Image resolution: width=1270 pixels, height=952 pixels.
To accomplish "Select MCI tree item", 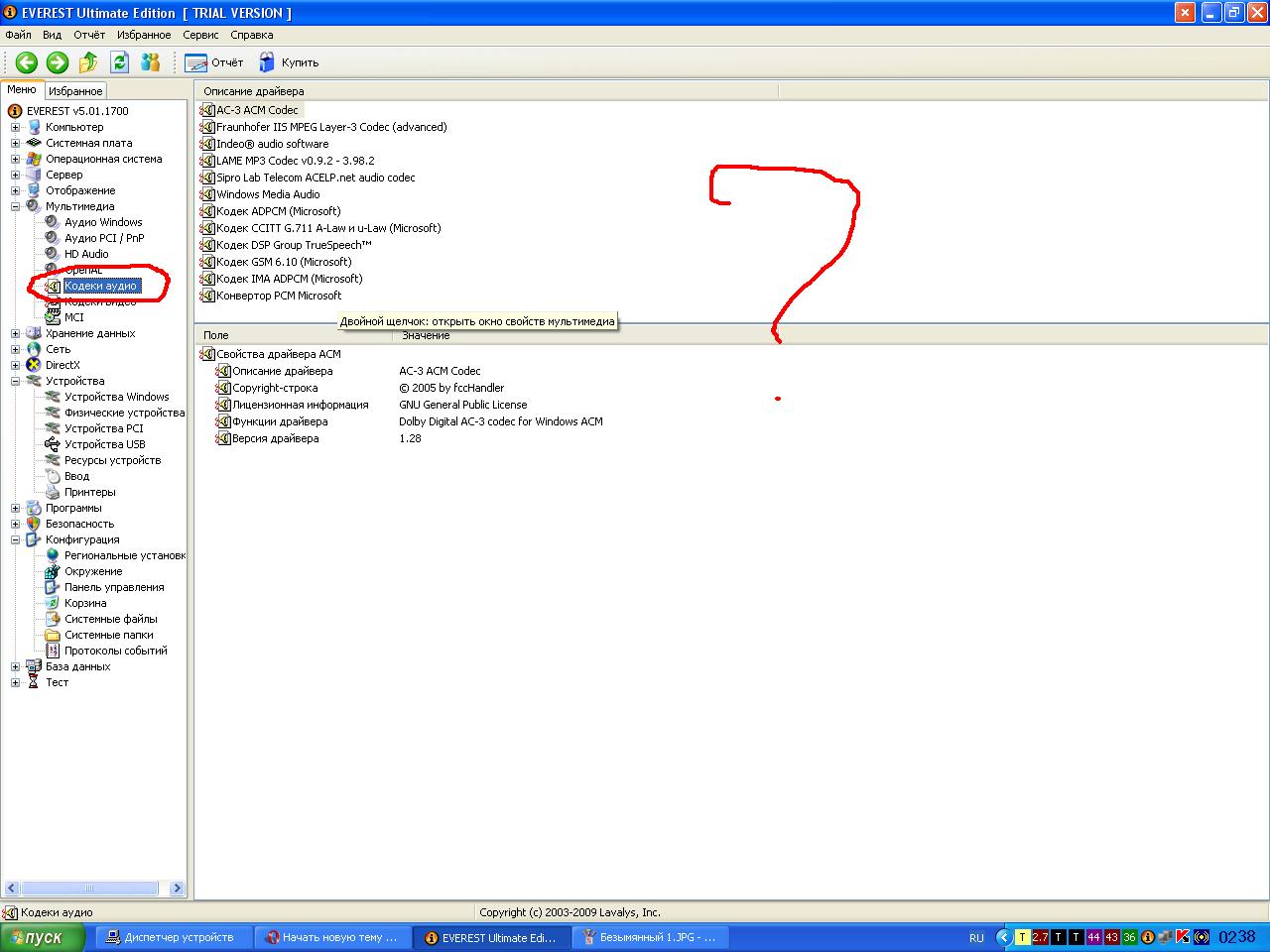I will [x=74, y=317].
